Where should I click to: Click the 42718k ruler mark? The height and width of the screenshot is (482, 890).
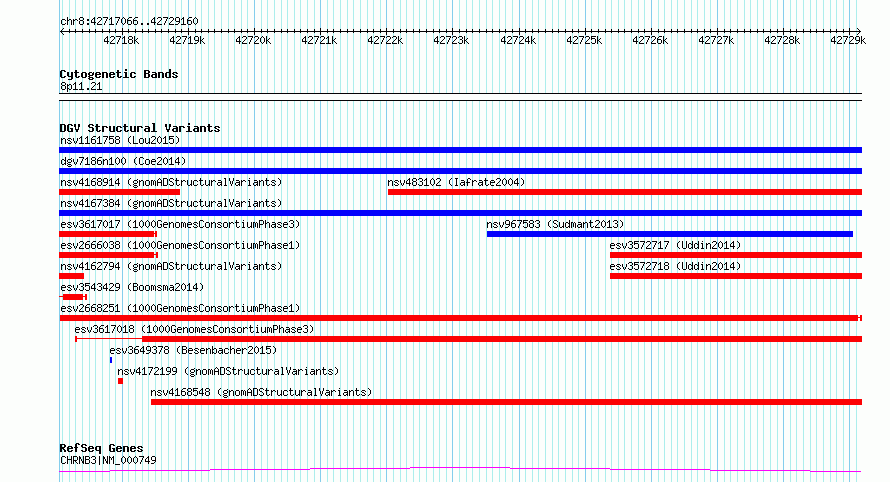pyautogui.click(x=121, y=40)
